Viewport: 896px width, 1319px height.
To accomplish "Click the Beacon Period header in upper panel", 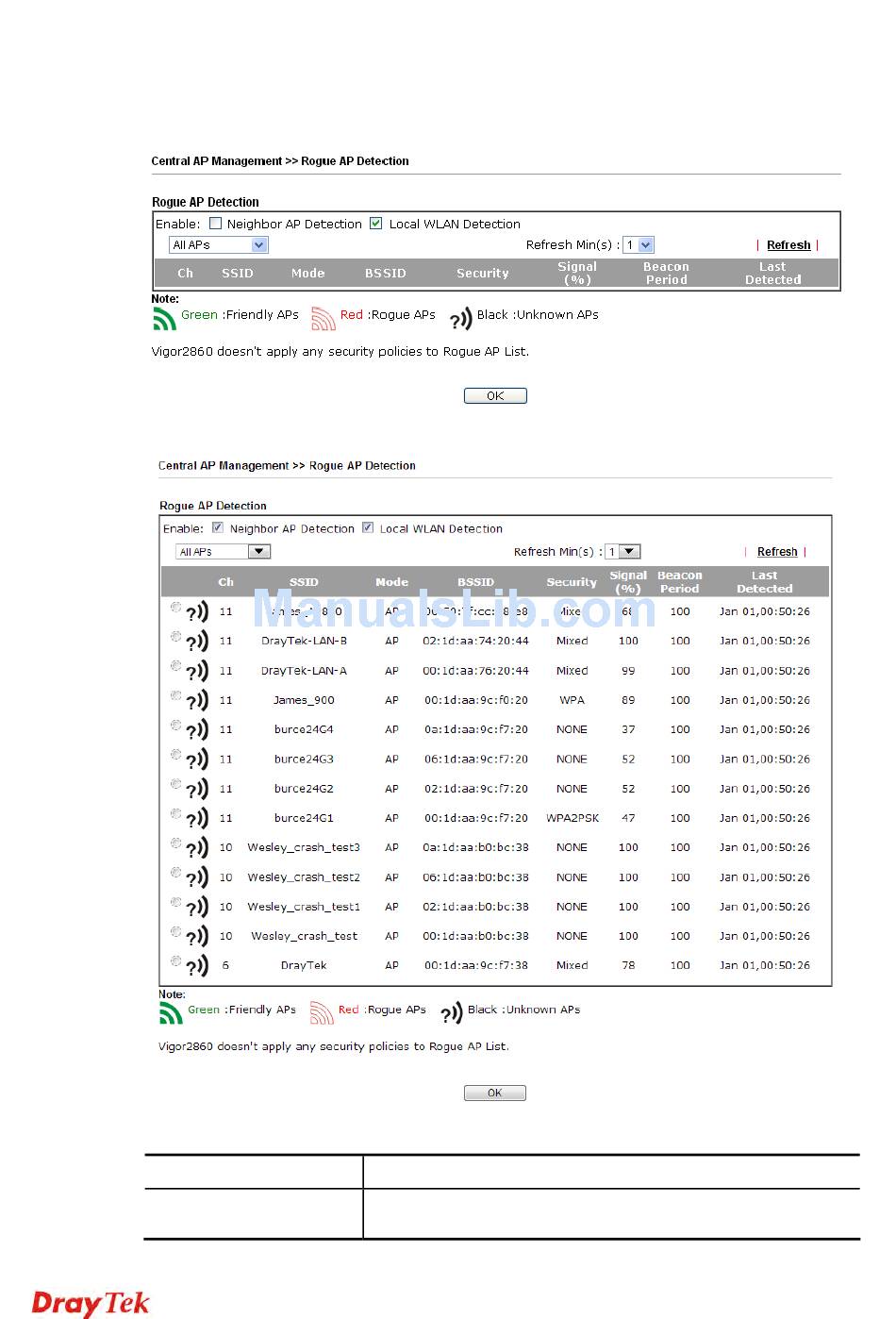I will click(x=666, y=274).
